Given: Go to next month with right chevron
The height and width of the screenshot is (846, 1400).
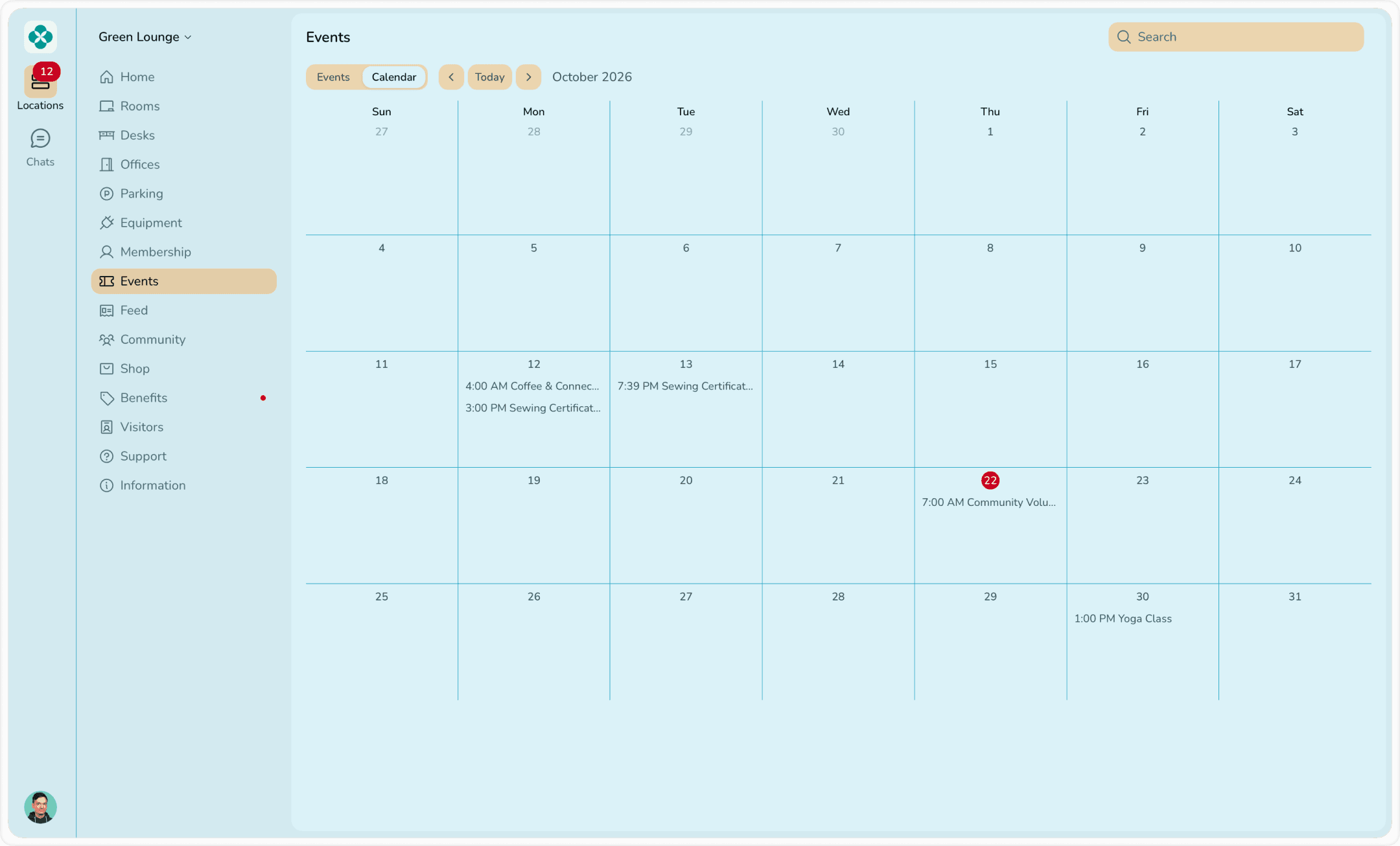Looking at the screenshot, I should click(x=529, y=77).
